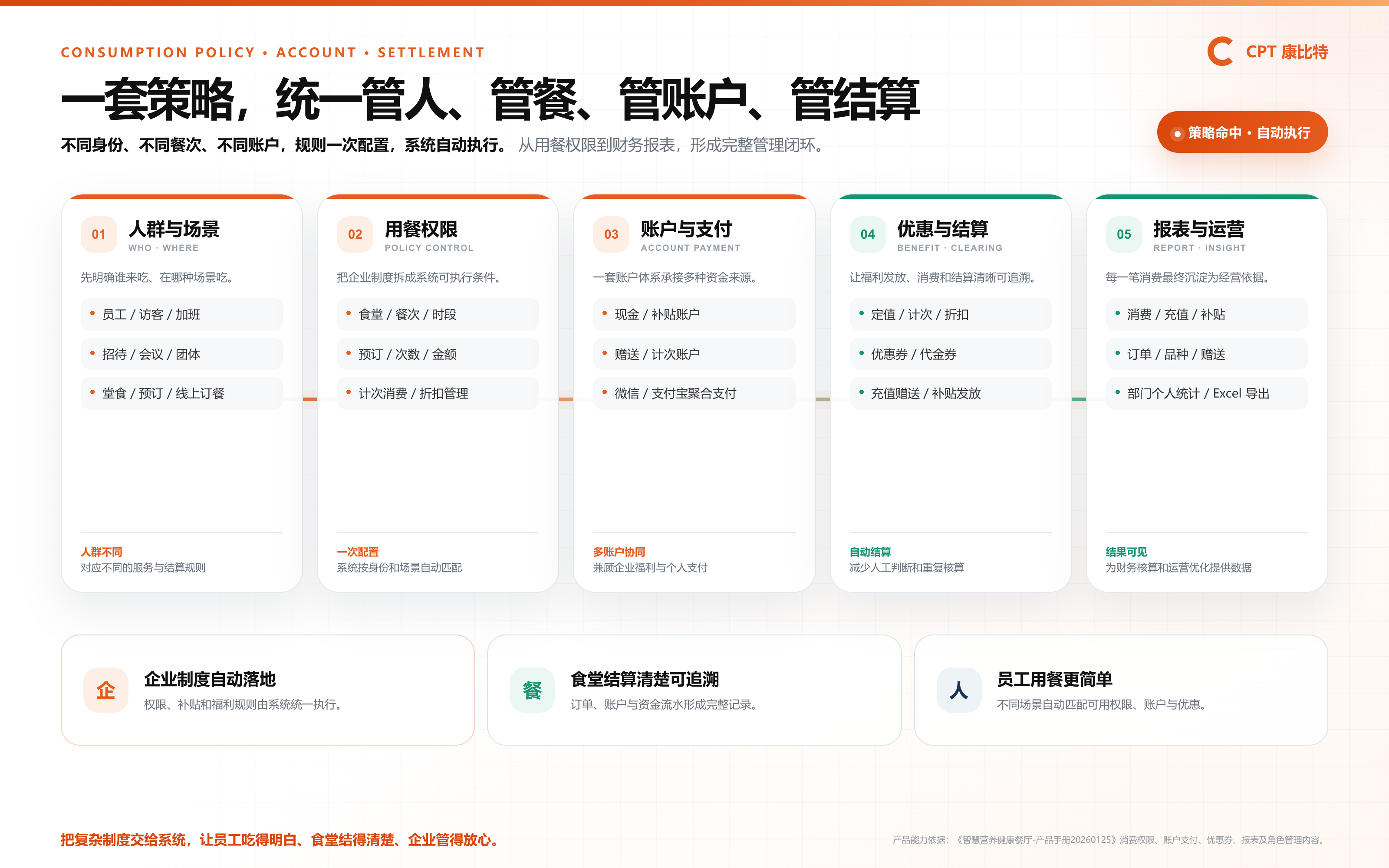1389x868 pixels.
Task: Click the 01 number badge
Action: pos(99,234)
